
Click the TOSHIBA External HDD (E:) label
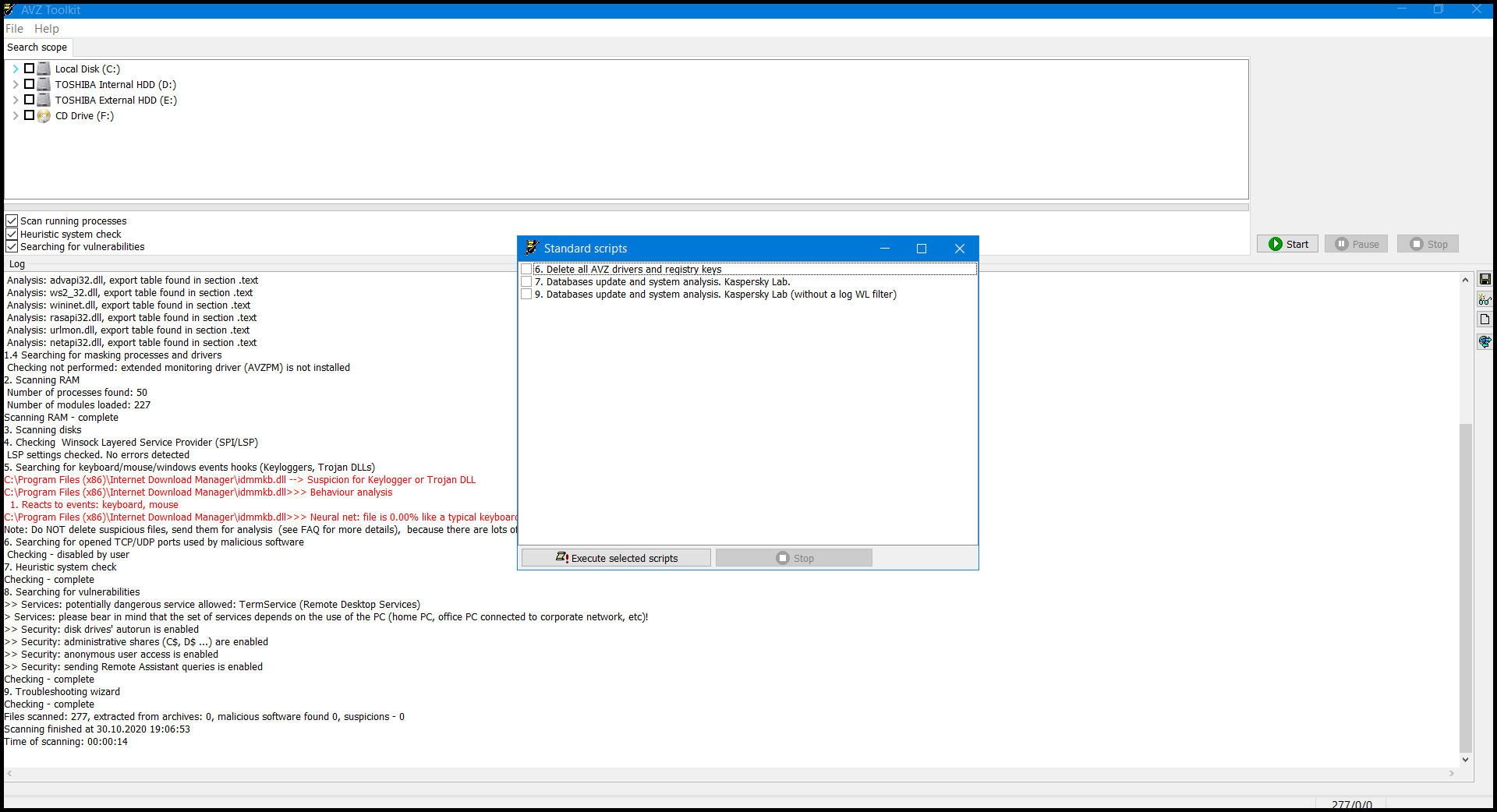115,100
